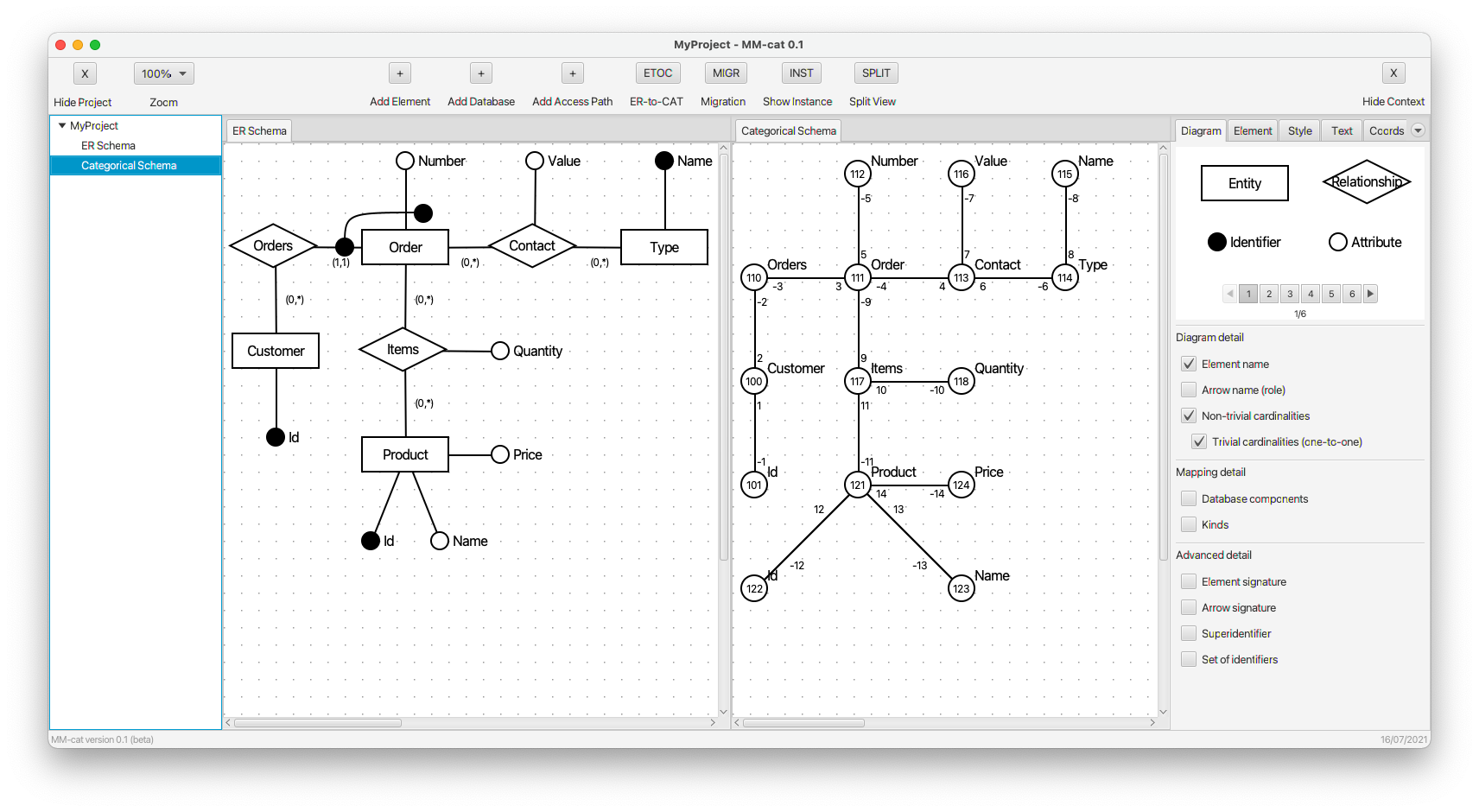The height and width of the screenshot is (812, 1479).
Task: Select the Order entity in ER Schema
Action: pos(405,247)
